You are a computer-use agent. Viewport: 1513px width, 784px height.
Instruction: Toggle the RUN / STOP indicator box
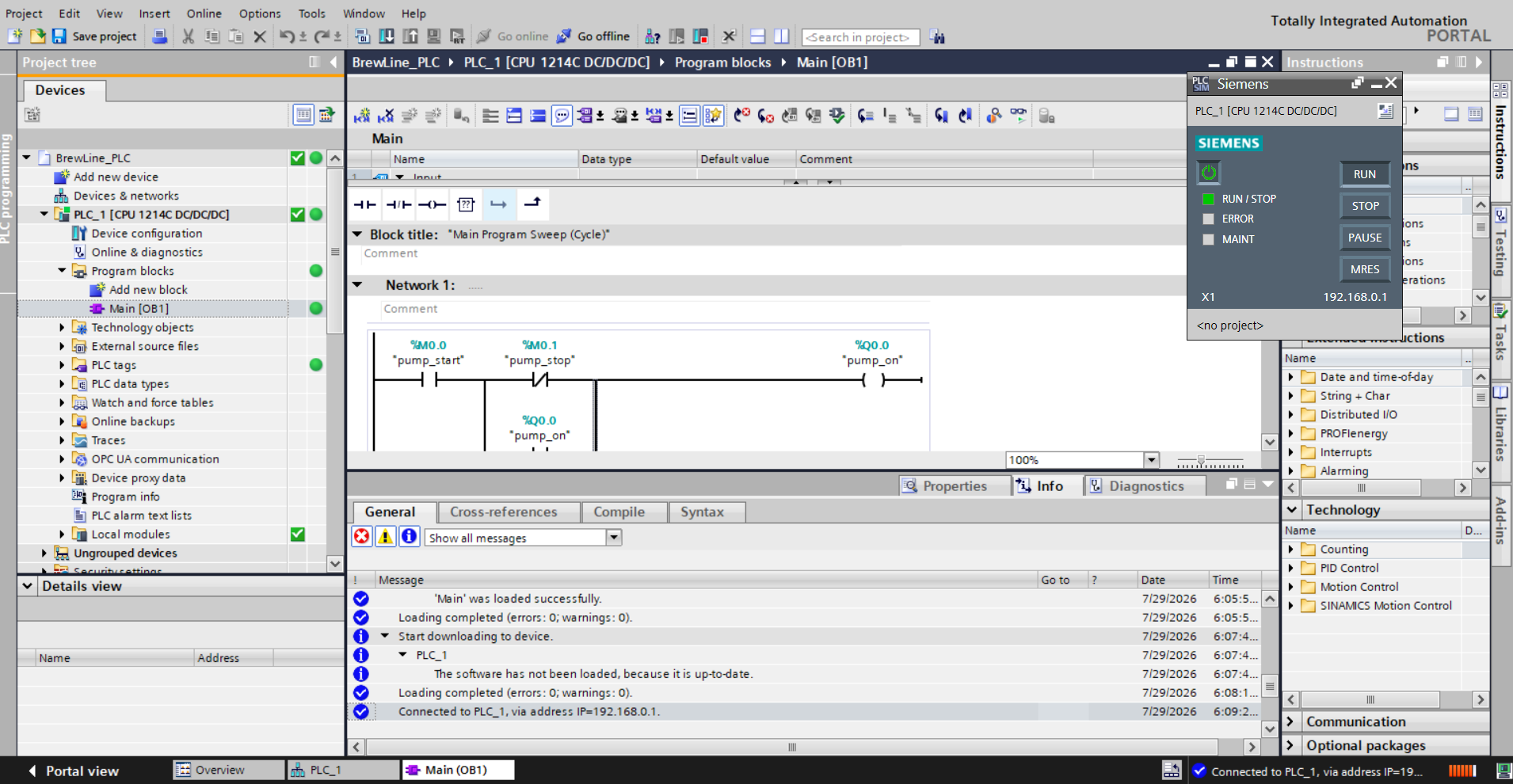coord(1208,199)
